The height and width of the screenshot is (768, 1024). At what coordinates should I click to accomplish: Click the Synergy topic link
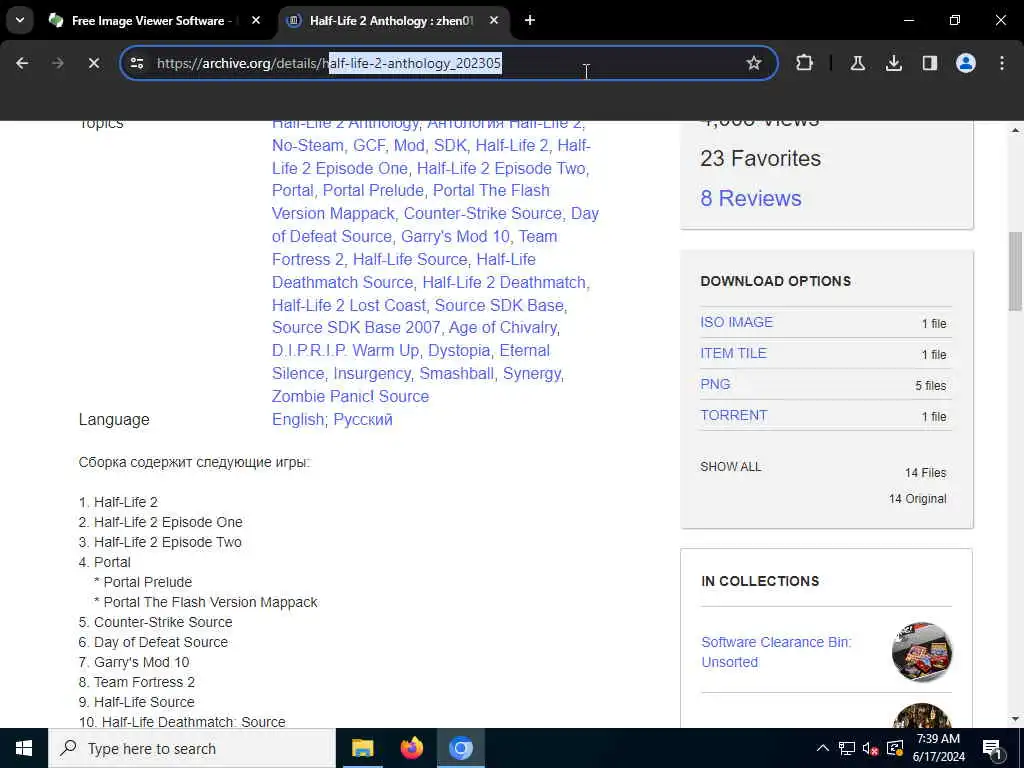[532, 374]
